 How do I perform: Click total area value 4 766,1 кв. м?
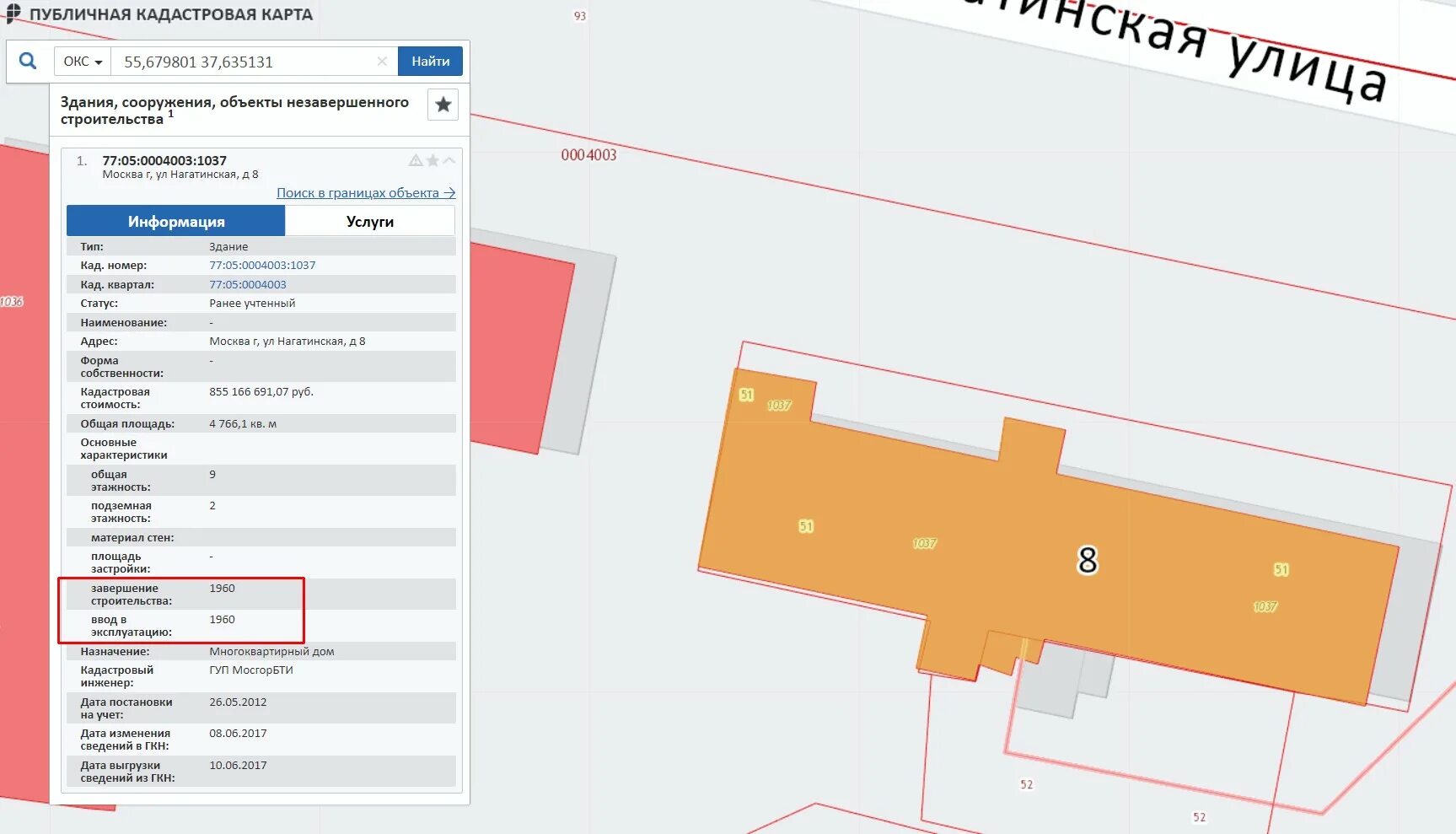243,424
